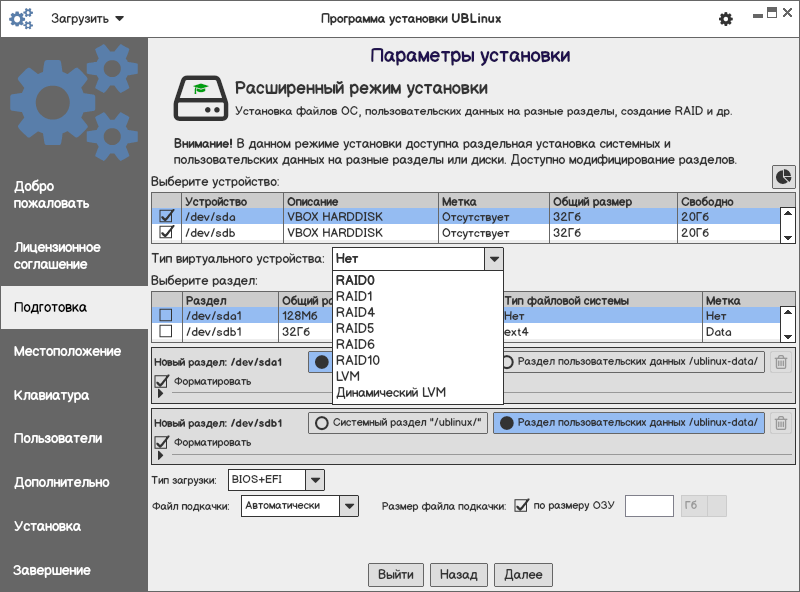Choose Динамический LVM from the list

[417, 392]
